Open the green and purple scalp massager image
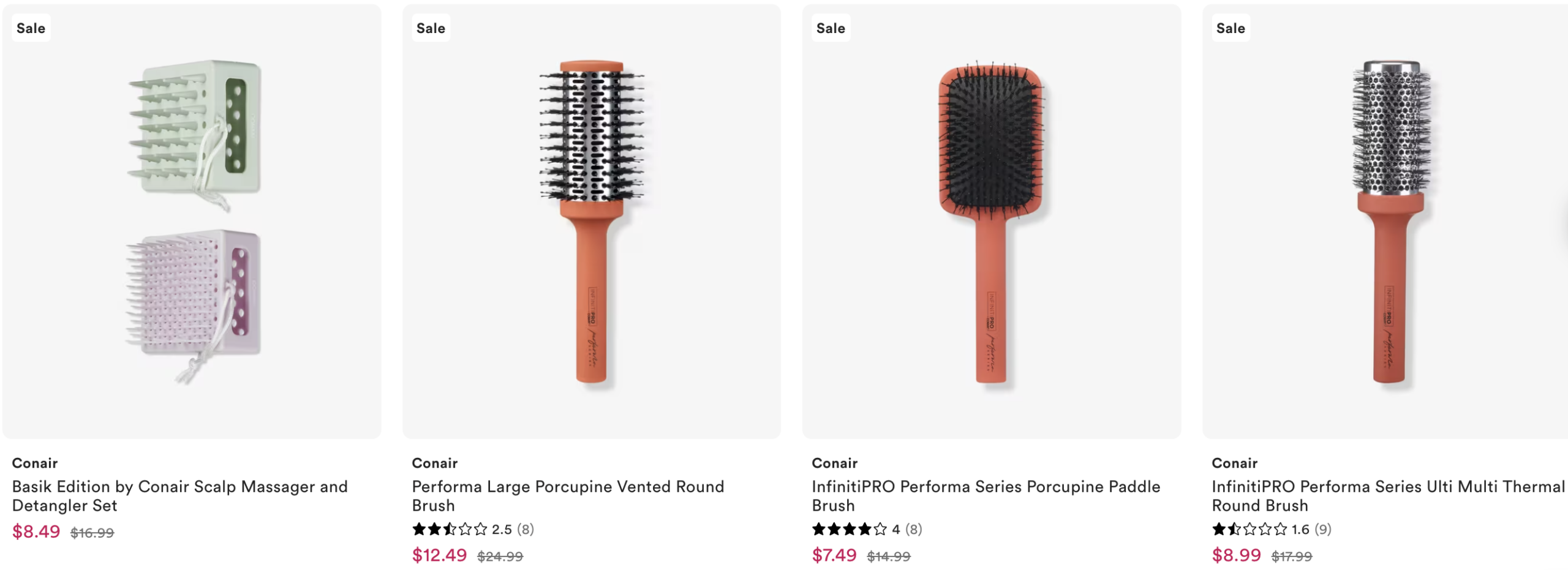Image resolution: width=1568 pixels, height=570 pixels. pyautogui.click(x=192, y=220)
